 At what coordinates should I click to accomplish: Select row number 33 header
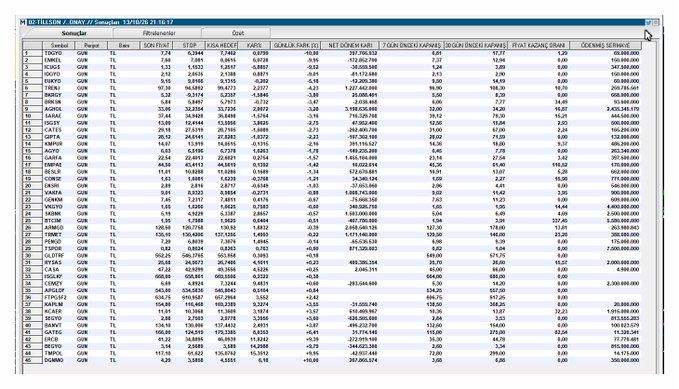32,276
